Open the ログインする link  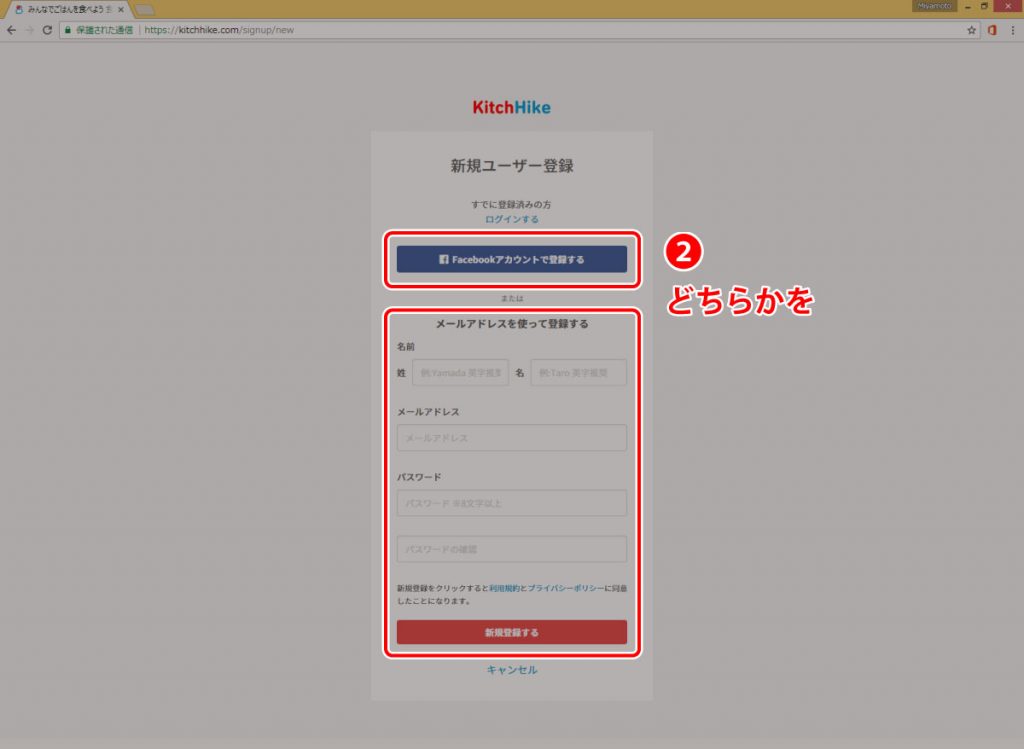[511, 219]
